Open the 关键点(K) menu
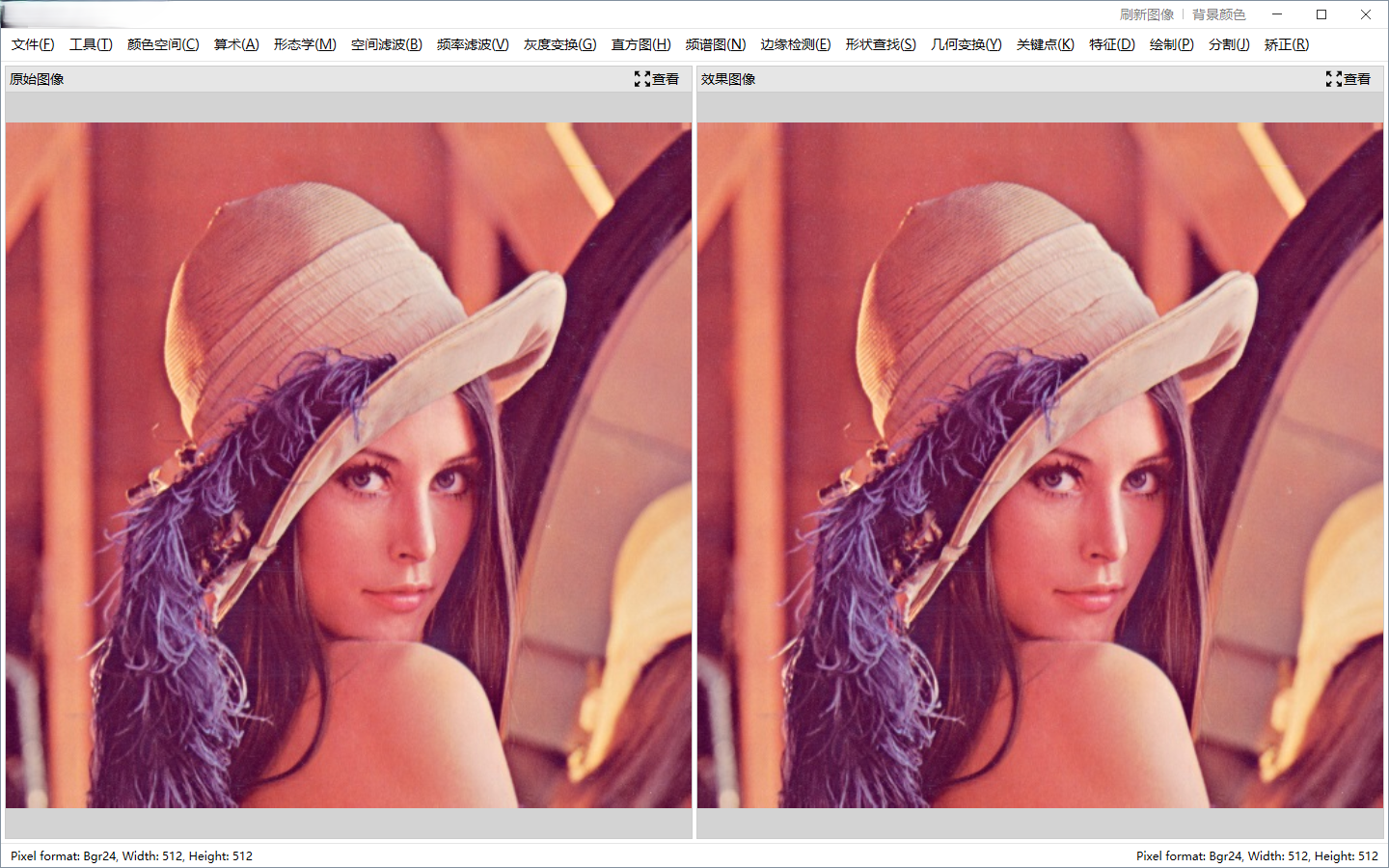1389x868 pixels. 1046,44
